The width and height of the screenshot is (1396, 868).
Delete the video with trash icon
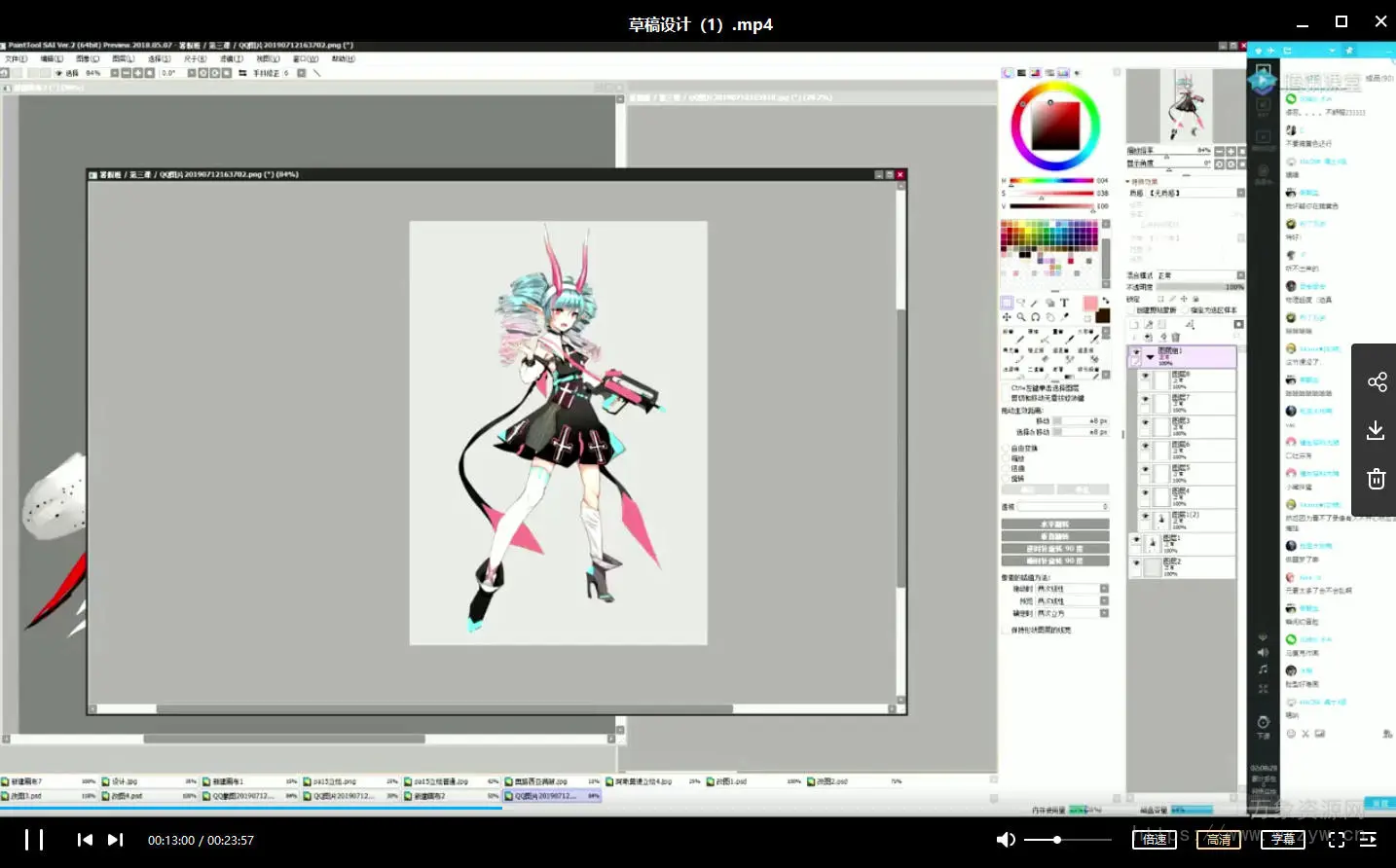point(1376,479)
